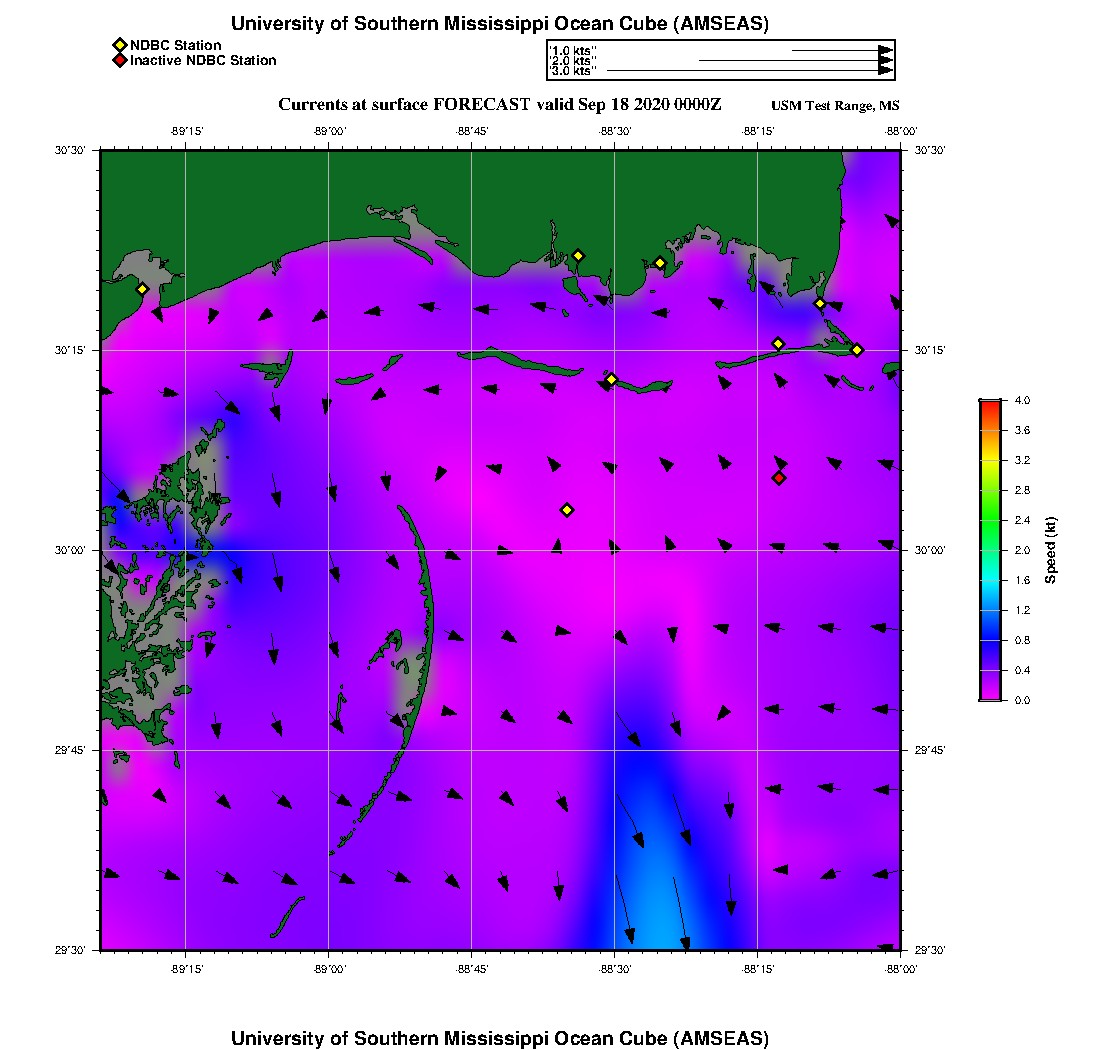
Task: Click the bottom "Ocean Cube (AMSEAS)" footer title
Action: [500, 1038]
